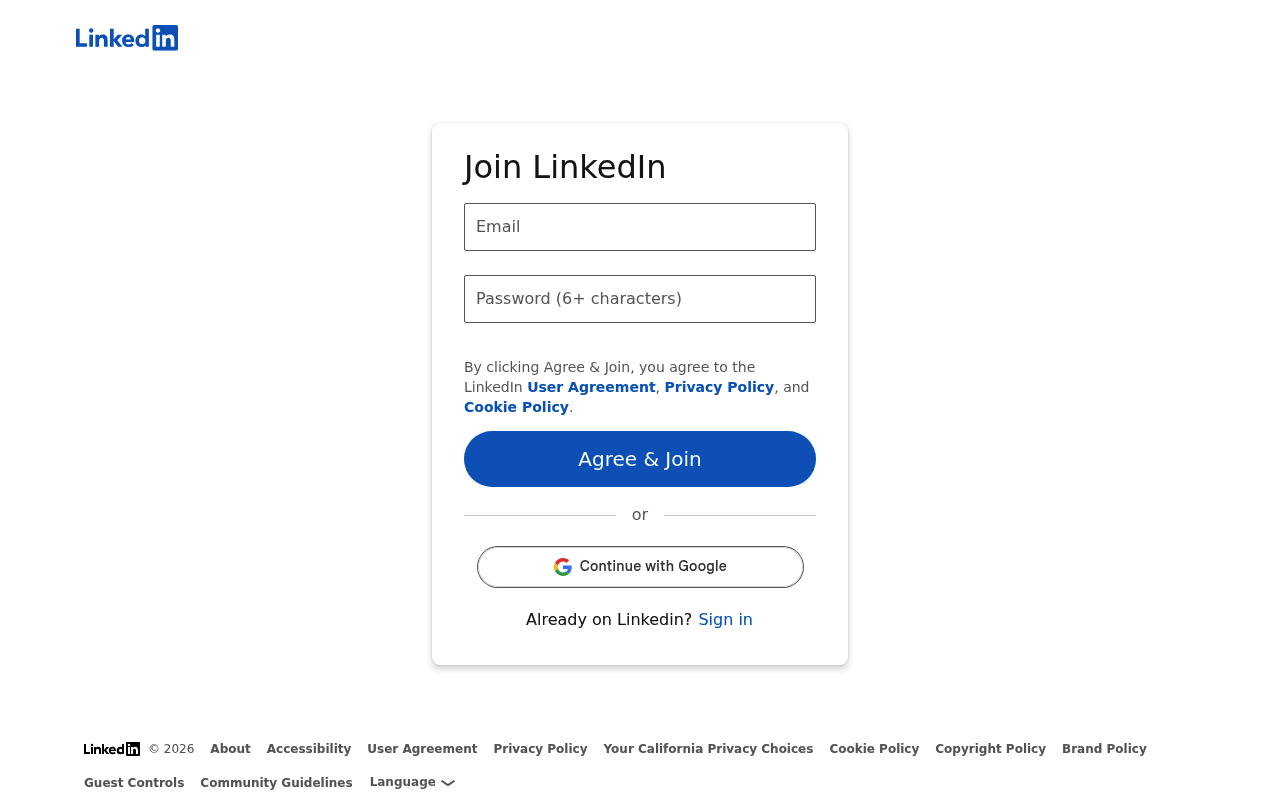The width and height of the screenshot is (1280, 800).
Task: Open the Guest Controls footer link
Action: click(134, 783)
